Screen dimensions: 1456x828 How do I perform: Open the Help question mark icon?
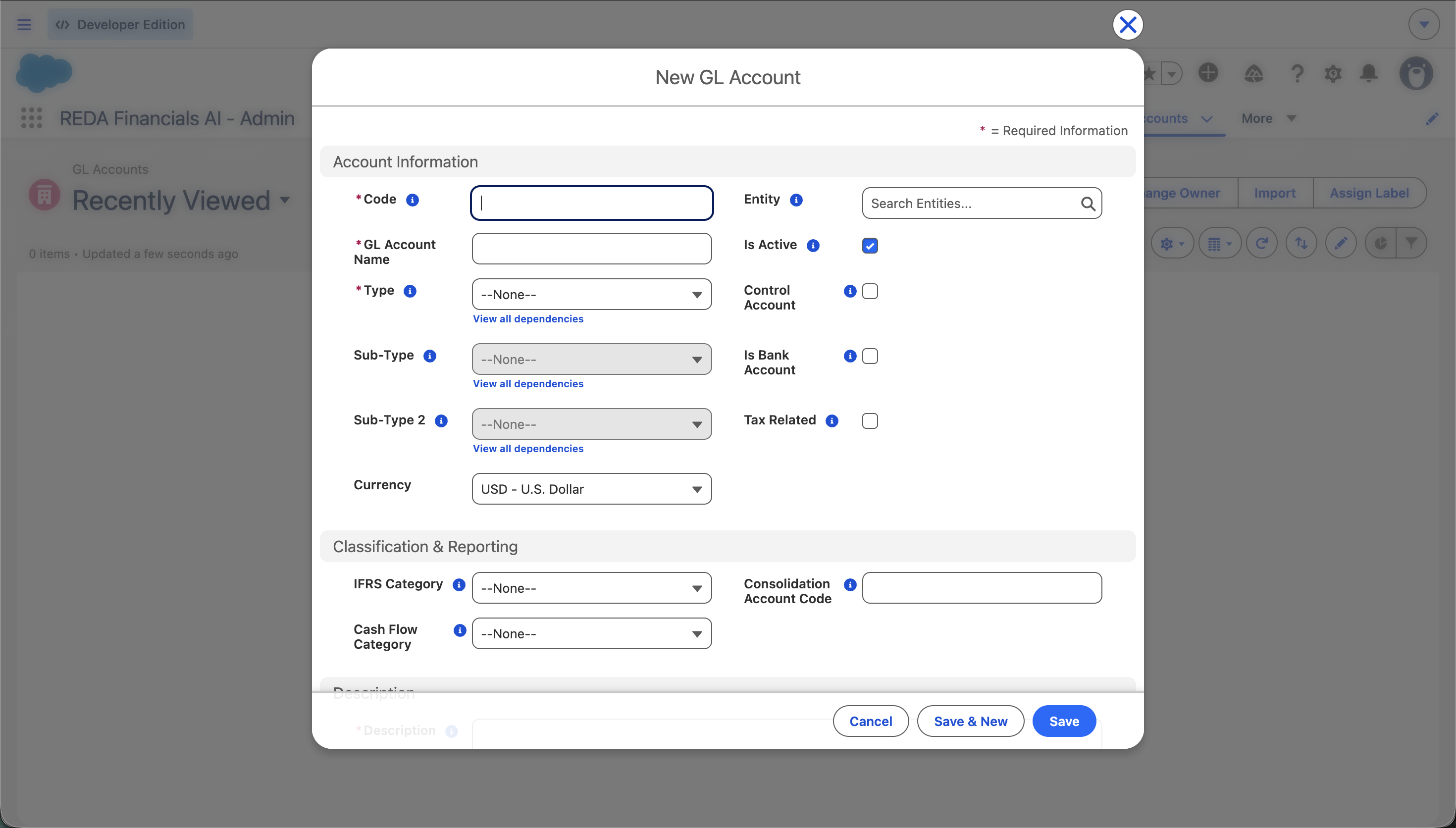tap(1297, 73)
